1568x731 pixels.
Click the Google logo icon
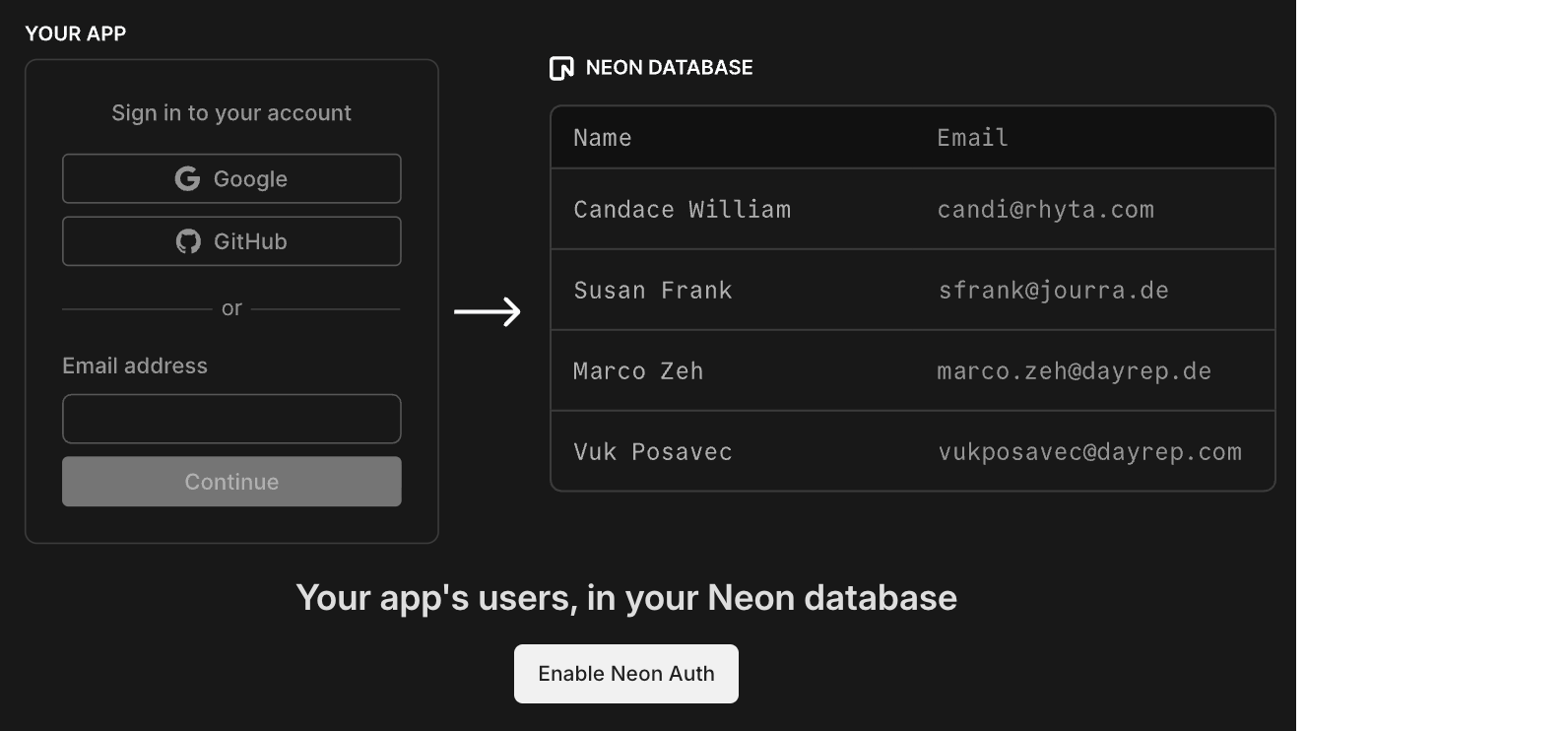pyautogui.click(x=189, y=178)
